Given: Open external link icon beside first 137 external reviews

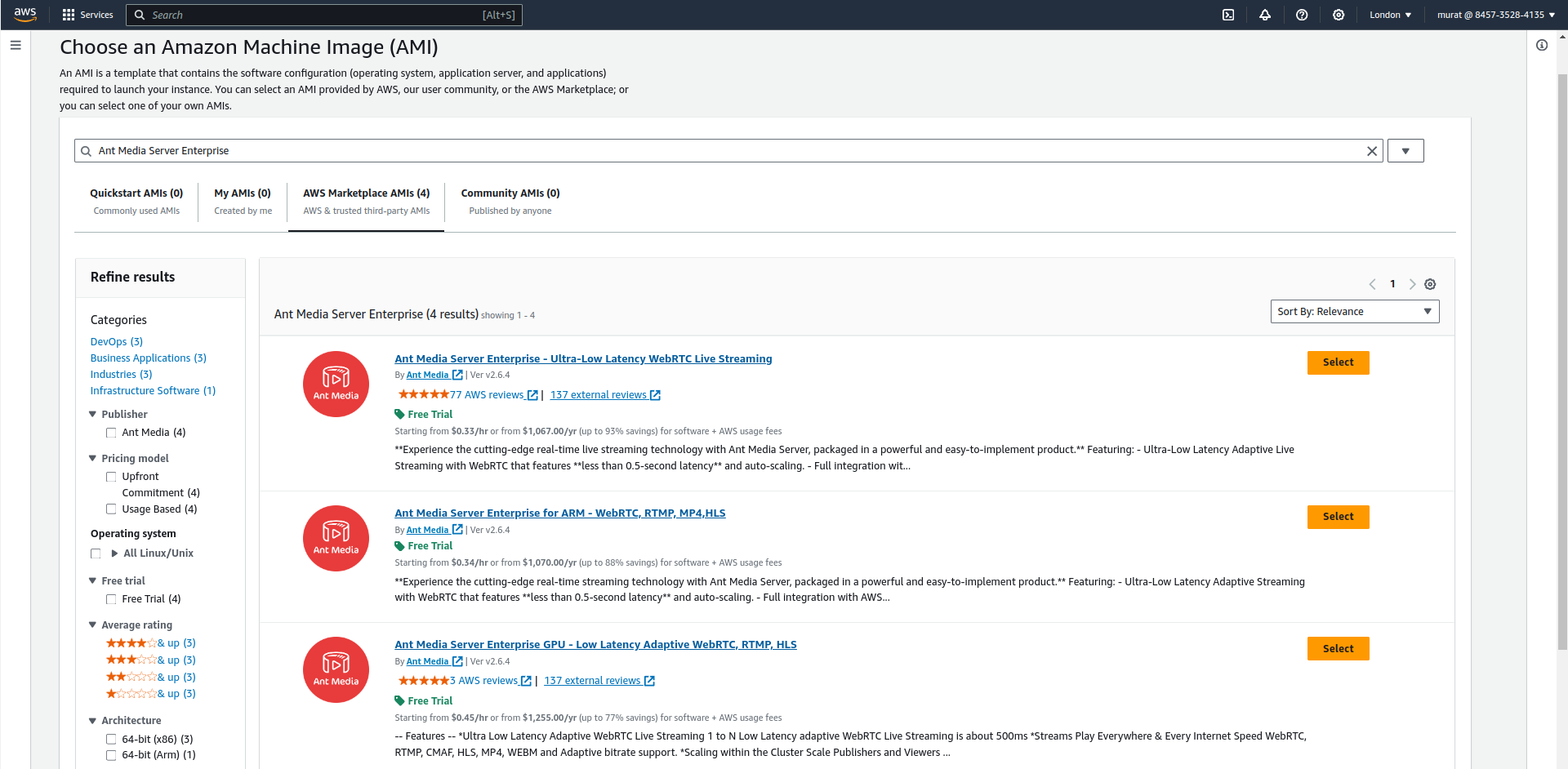Looking at the screenshot, I should [655, 395].
